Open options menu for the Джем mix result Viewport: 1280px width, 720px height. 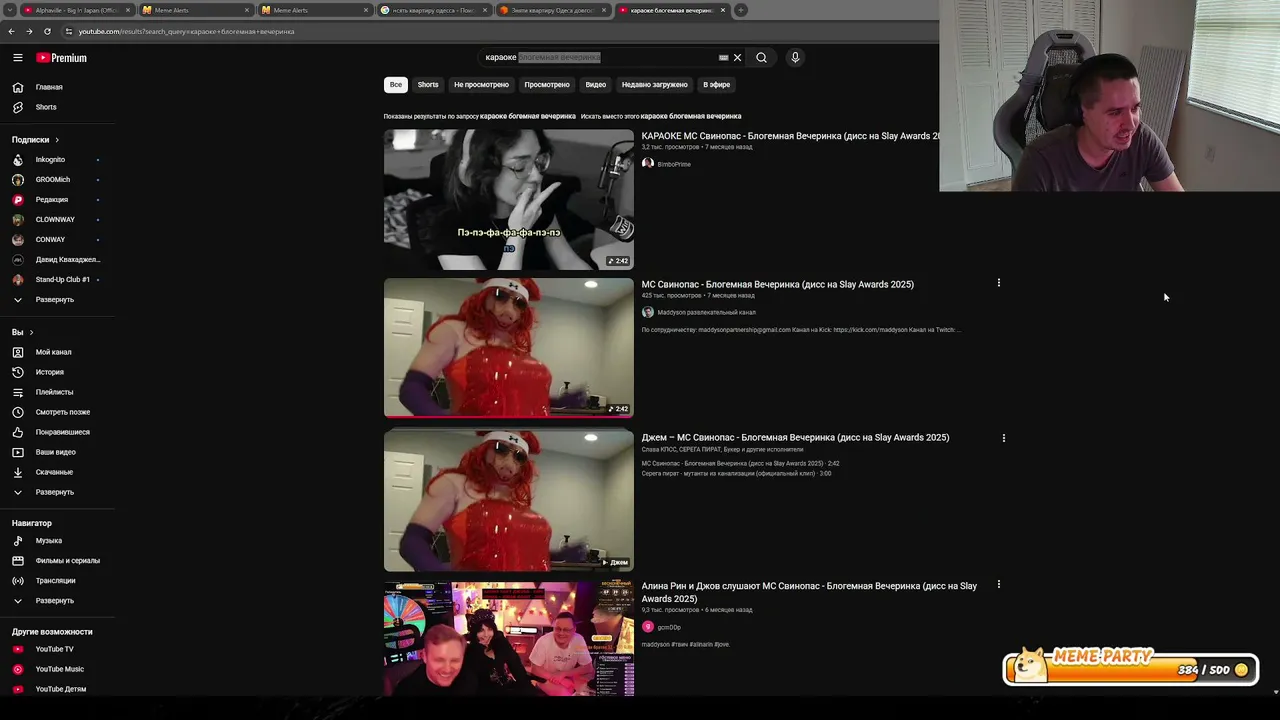[x=1003, y=437]
